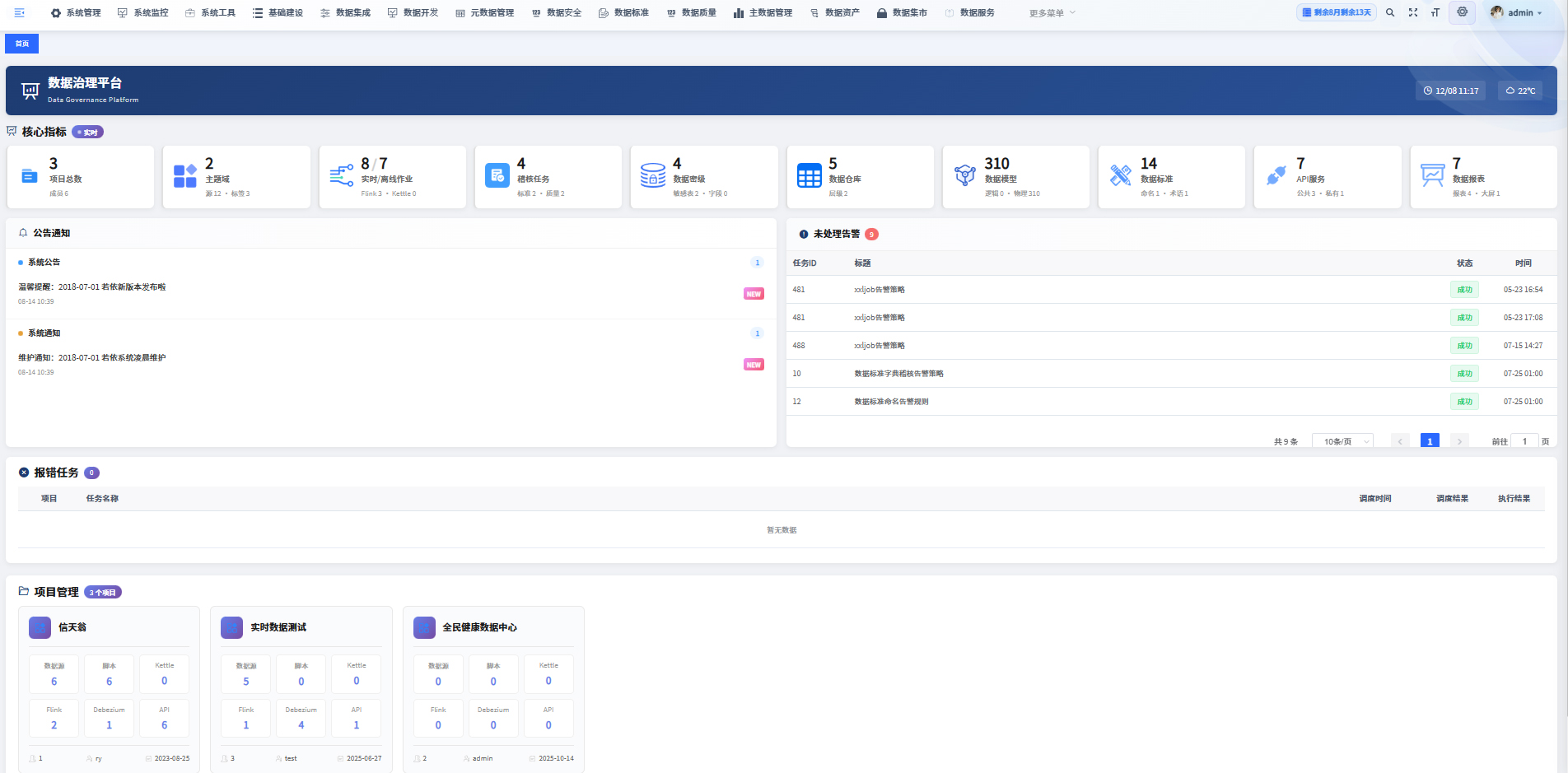Open the 10条/页 page size selector
1568x773 pixels.
(1342, 441)
